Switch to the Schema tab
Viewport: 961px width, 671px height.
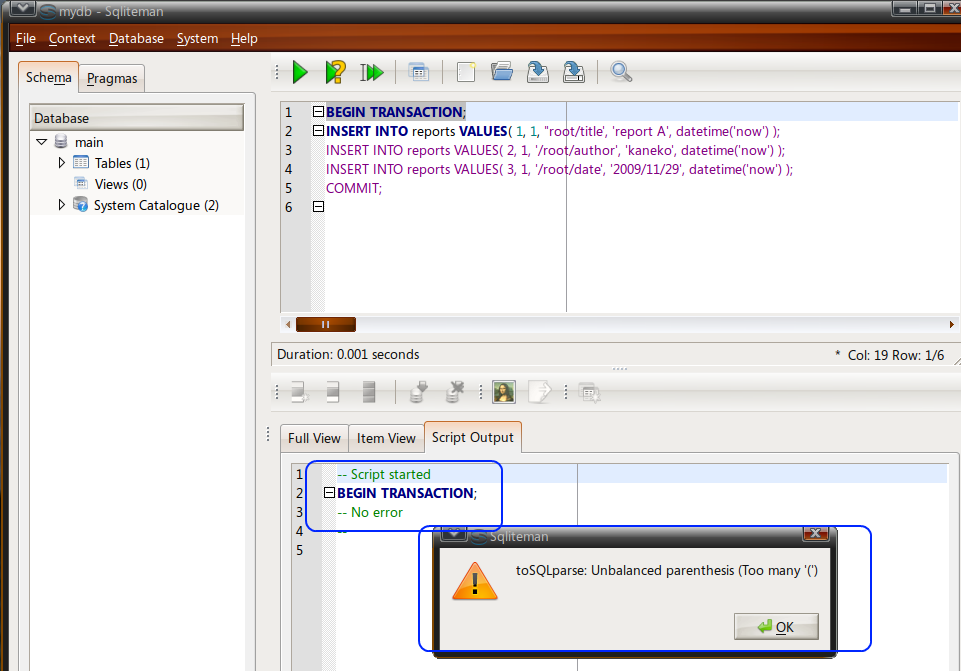(48, 77)
